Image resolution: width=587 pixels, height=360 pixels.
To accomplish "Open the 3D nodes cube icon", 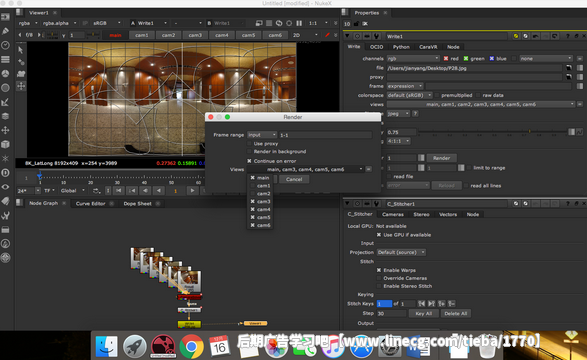I will [x=5, y=144].
